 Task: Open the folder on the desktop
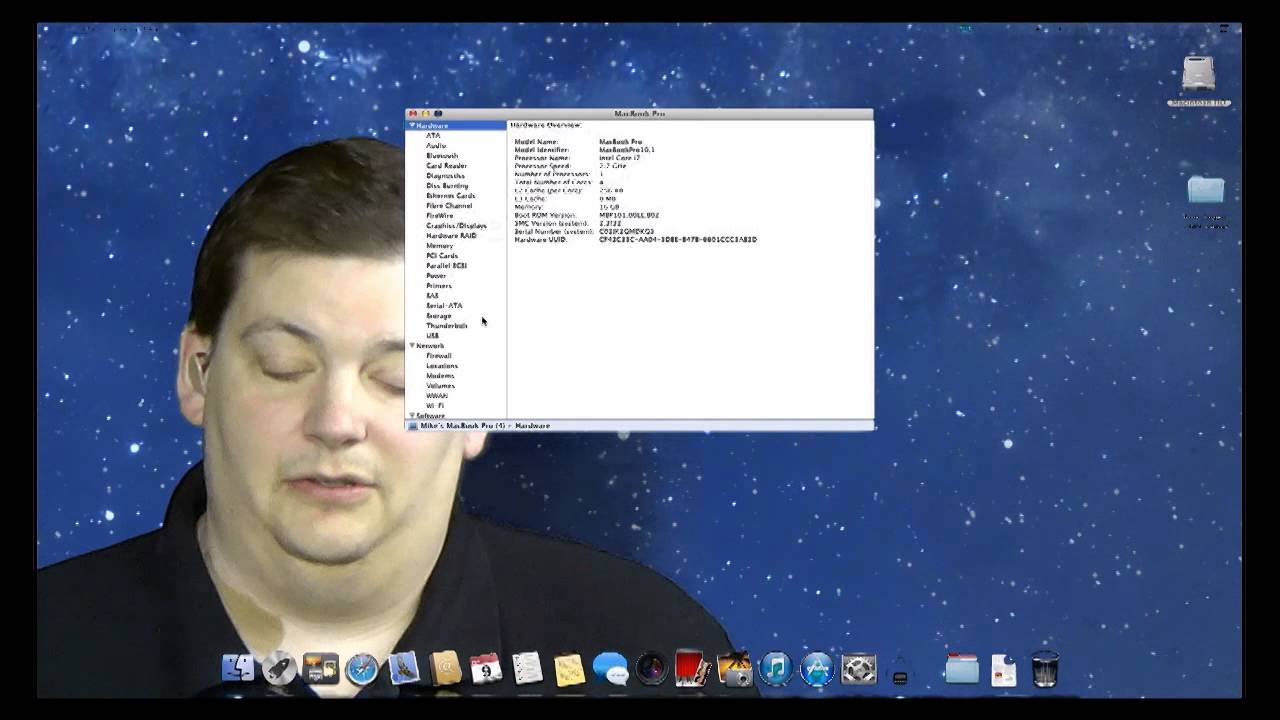point(1205,190)
